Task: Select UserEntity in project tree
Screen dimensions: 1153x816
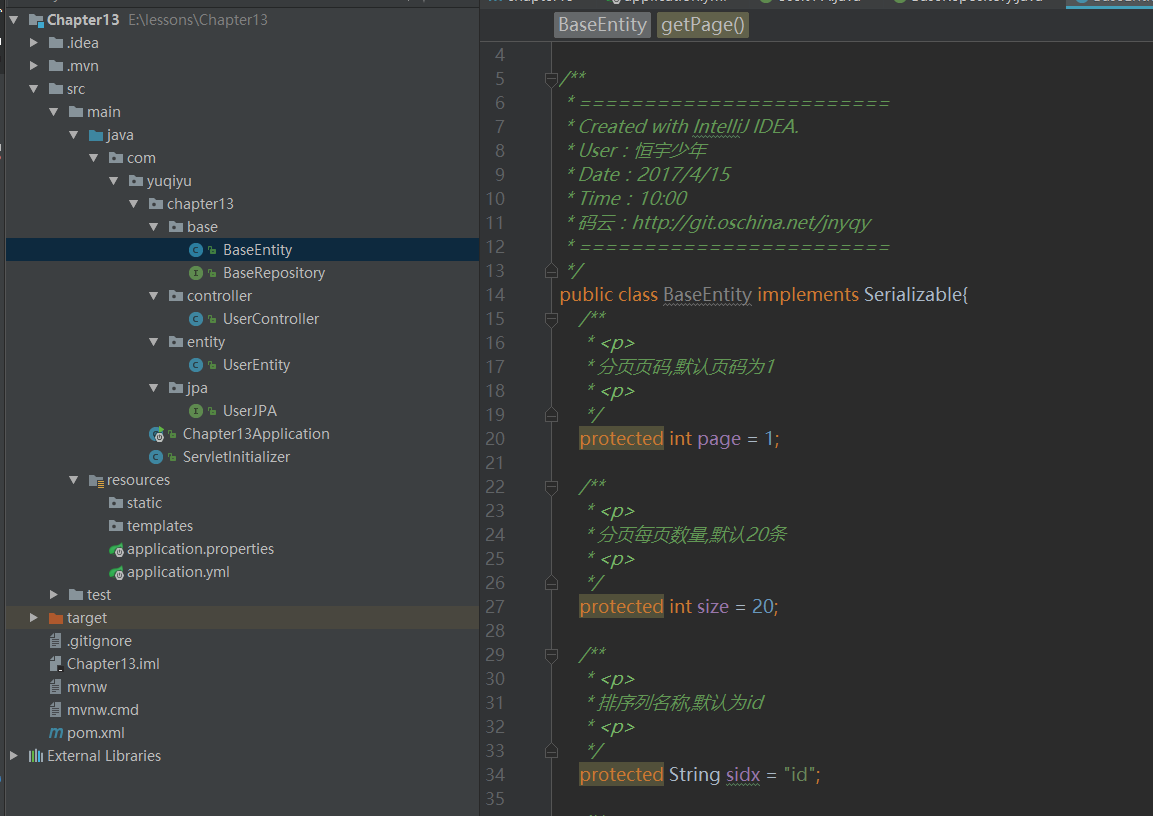Action: tap(257, 365)
